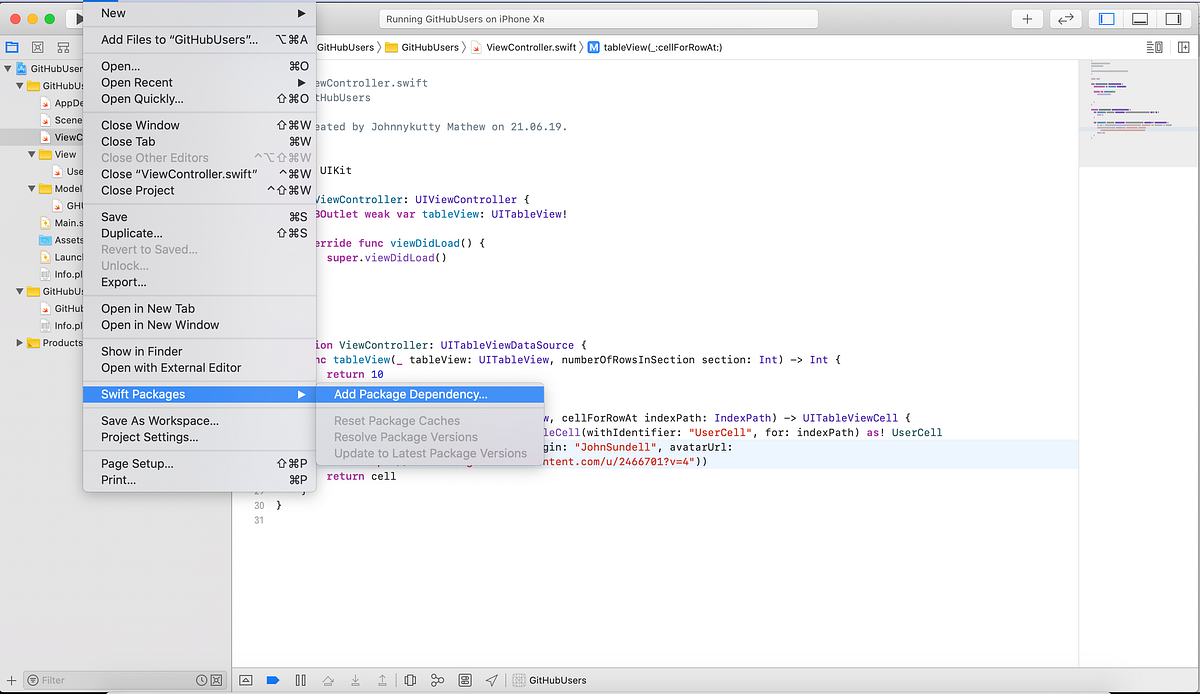Toggle the Debug area visibility
Image resolution: width=1200 pixels, height=694 pixels.
click(x=1142, y=18)
